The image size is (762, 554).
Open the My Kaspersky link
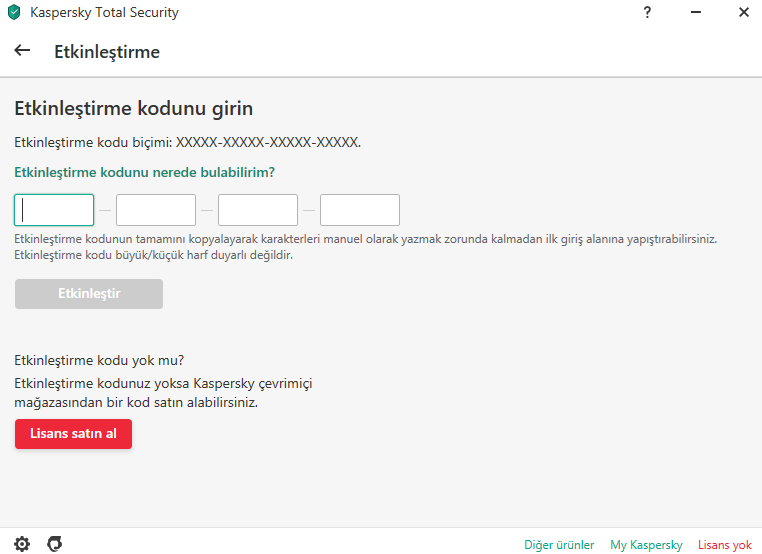646,545
